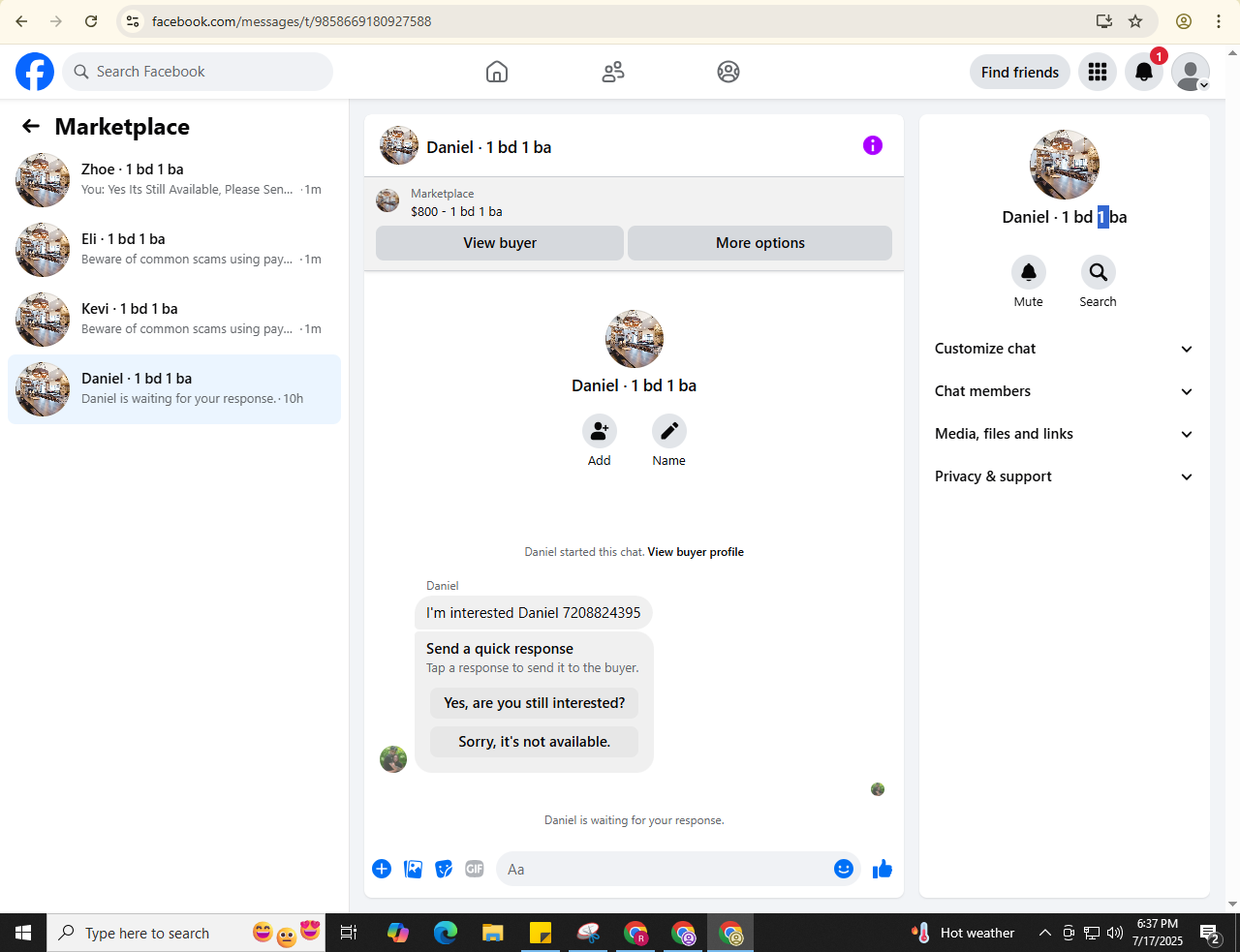Open Chrome profile icon

coord(1184,21)
